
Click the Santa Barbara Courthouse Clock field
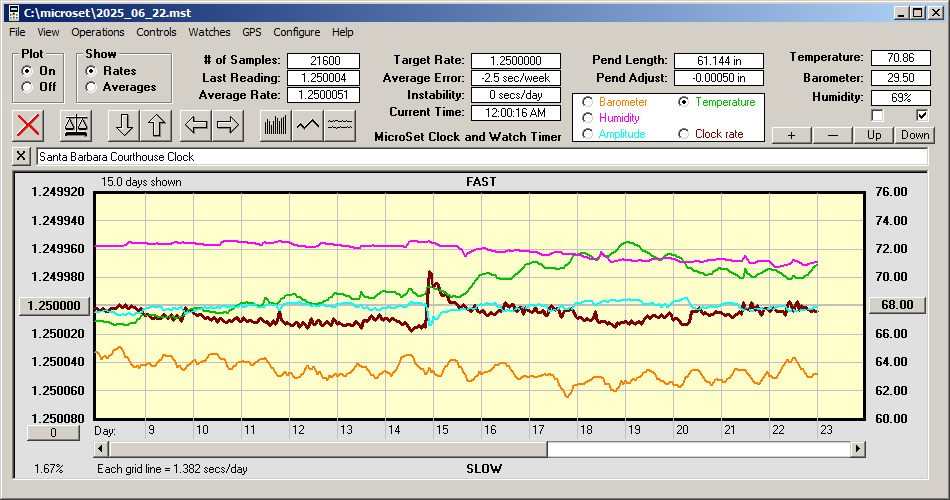[x=482, y=157]
